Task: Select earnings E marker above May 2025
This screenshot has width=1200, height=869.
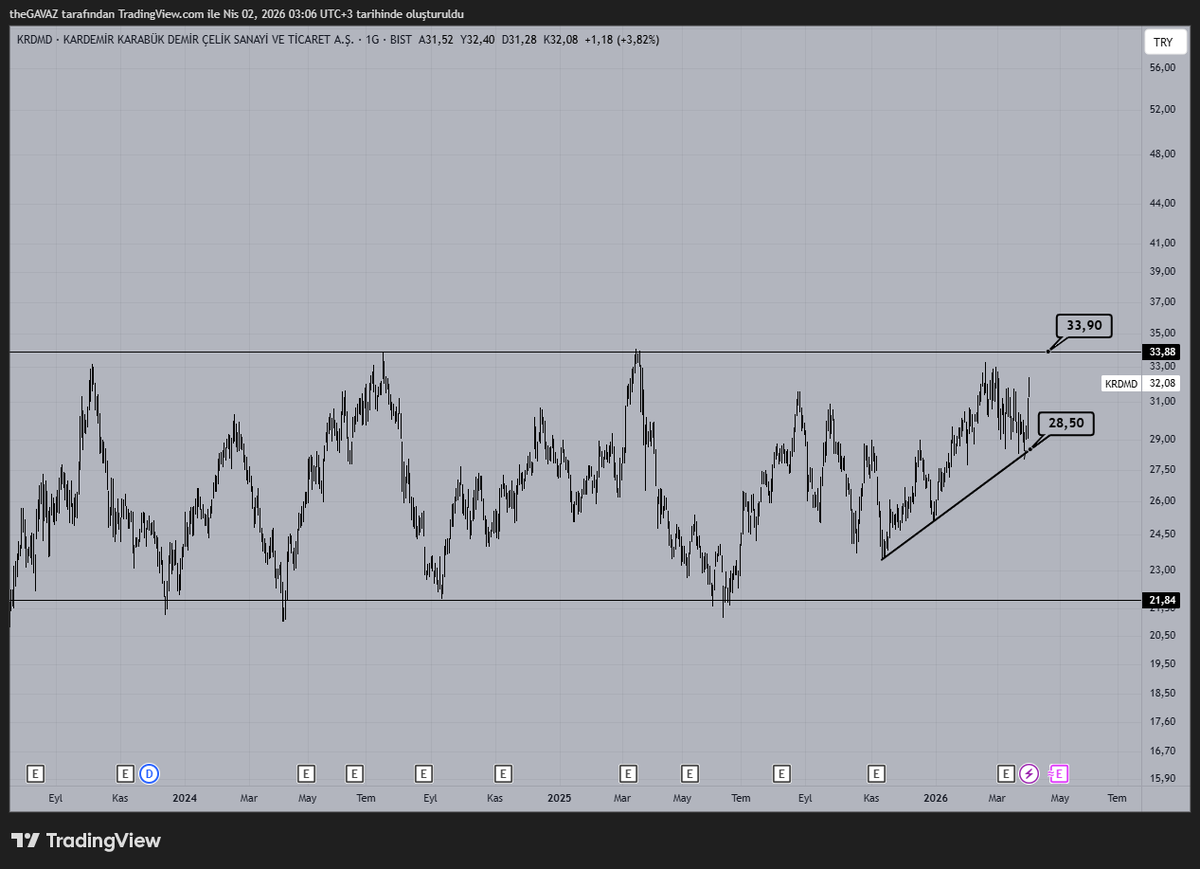Action: pos(689,773)
